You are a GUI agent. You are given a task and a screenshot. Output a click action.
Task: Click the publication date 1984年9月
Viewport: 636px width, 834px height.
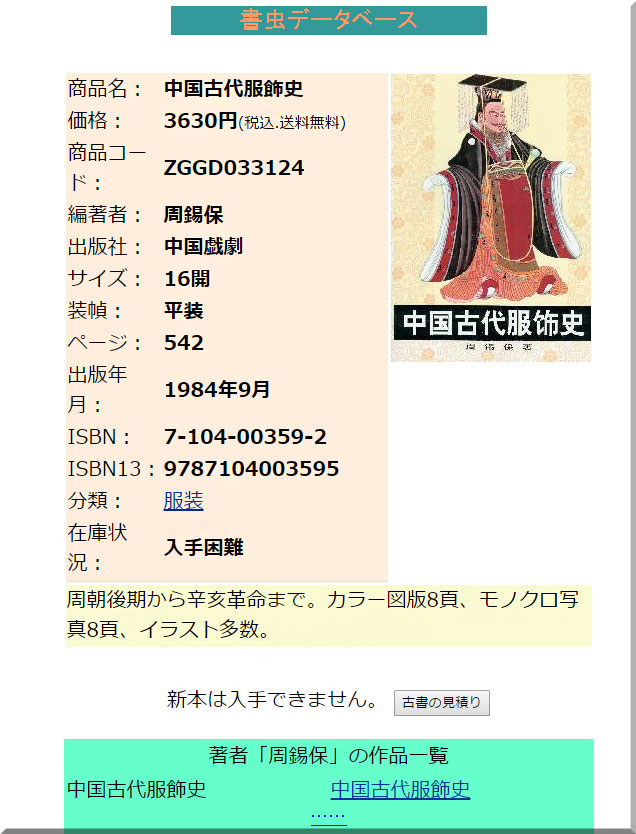pos(217,390)
